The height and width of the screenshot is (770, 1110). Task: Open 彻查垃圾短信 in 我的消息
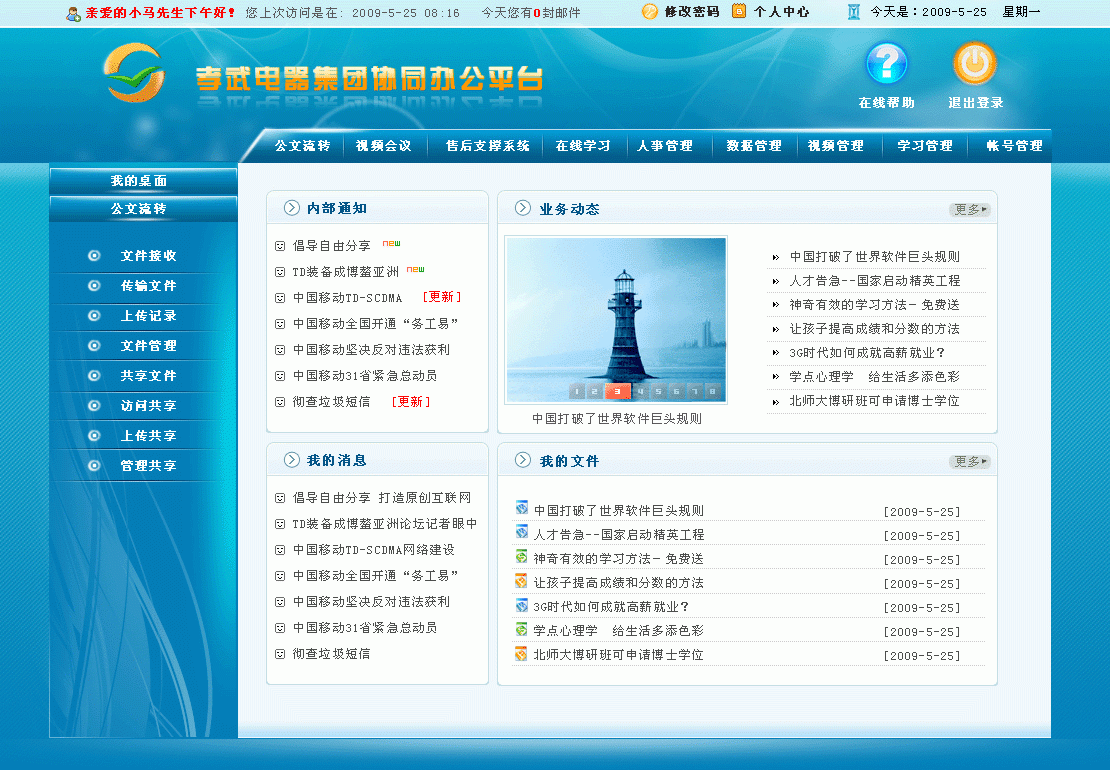click(x=331, y=654)
